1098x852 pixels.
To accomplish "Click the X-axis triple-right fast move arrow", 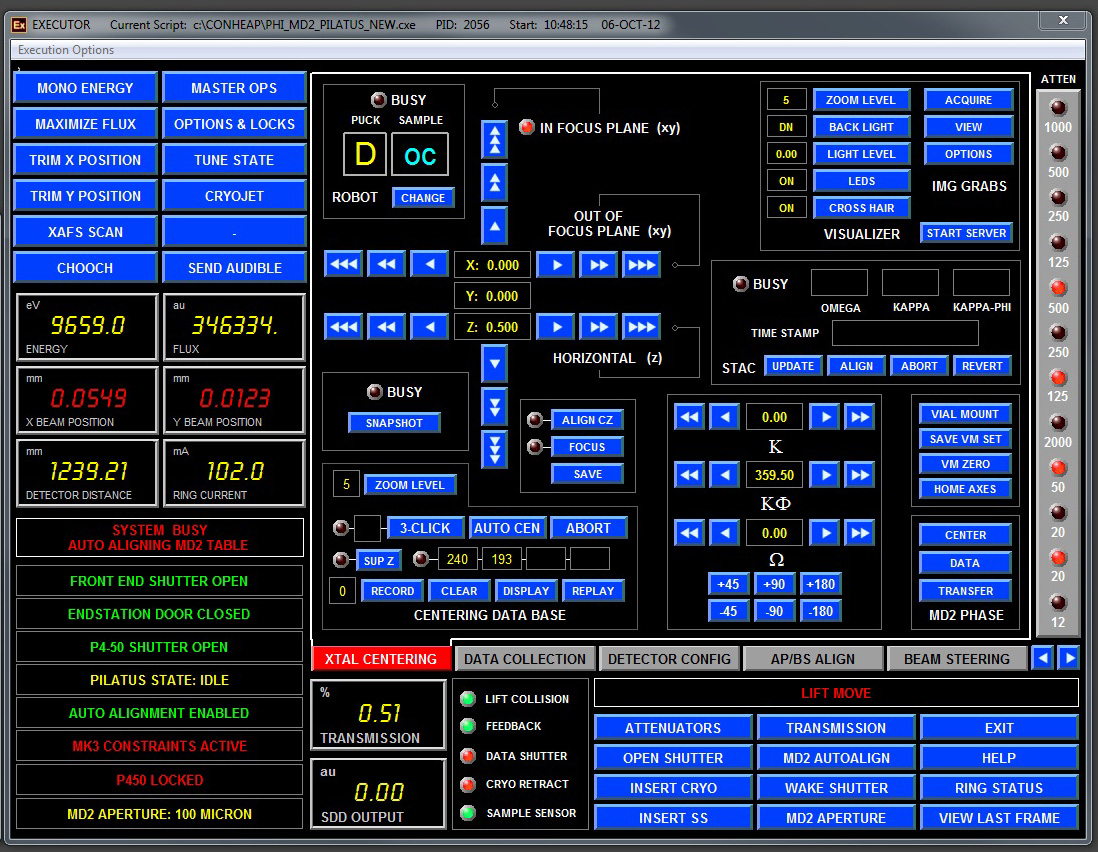I will pos(641,265).
